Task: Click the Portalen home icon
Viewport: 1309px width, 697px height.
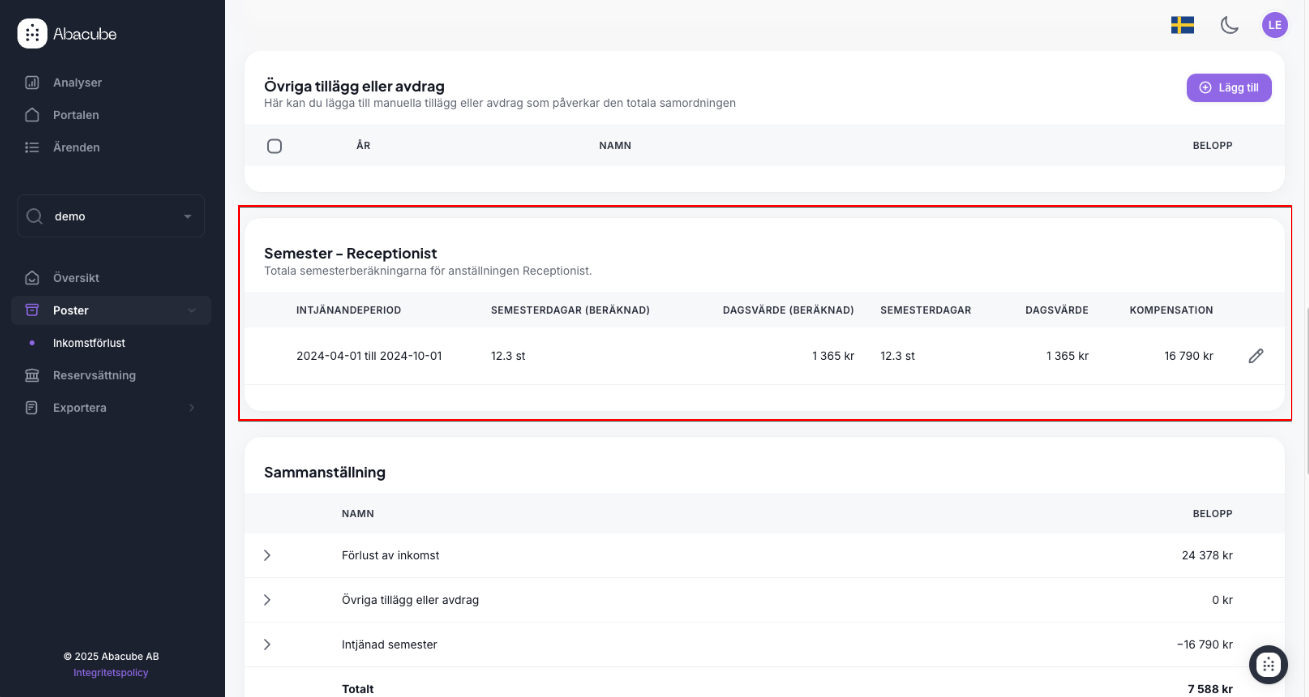Action: pos(32,115)
